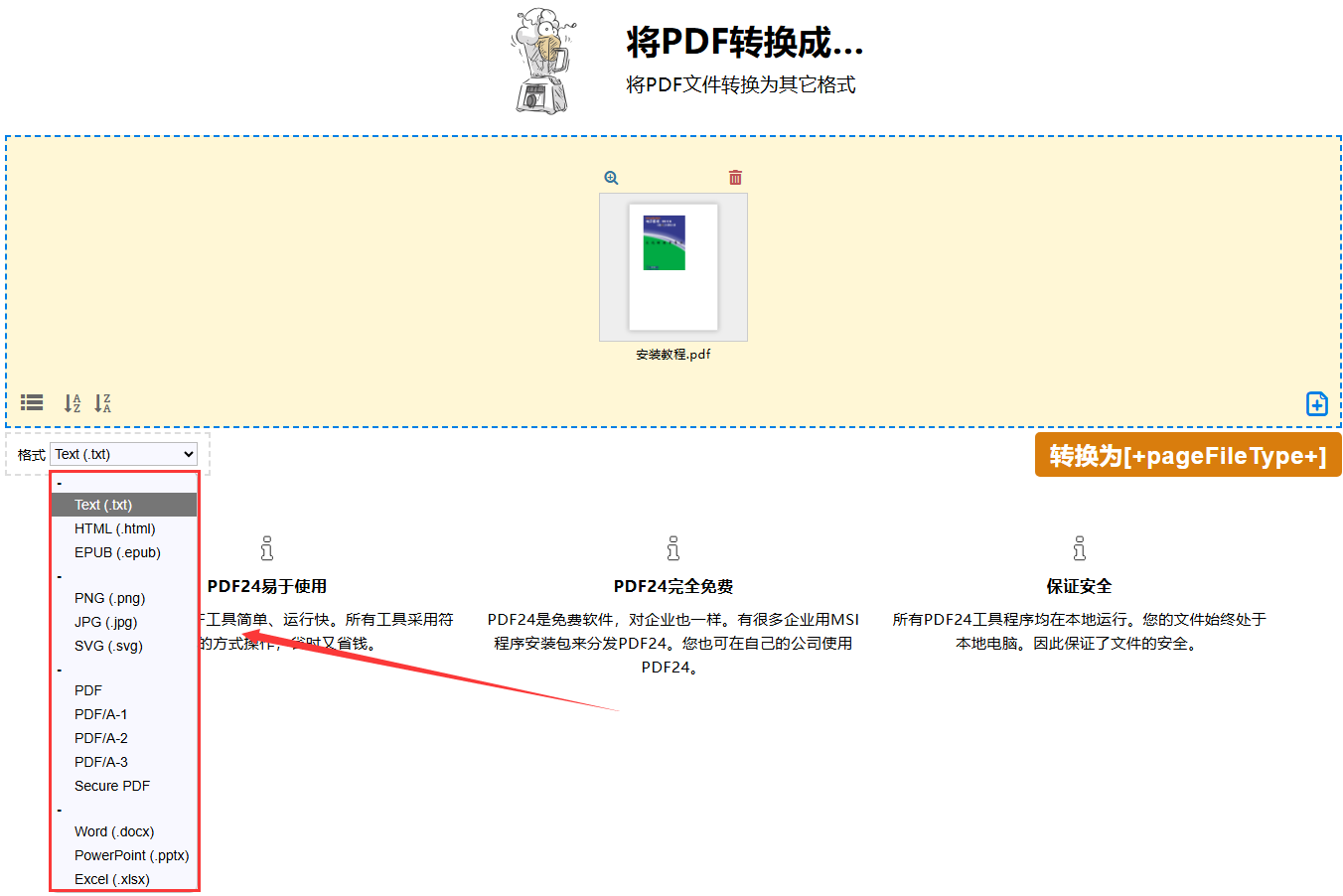This screenshot has height=896, width=1343.
Task: Sort files Z to A descending
Action: [x=102, y=403]
